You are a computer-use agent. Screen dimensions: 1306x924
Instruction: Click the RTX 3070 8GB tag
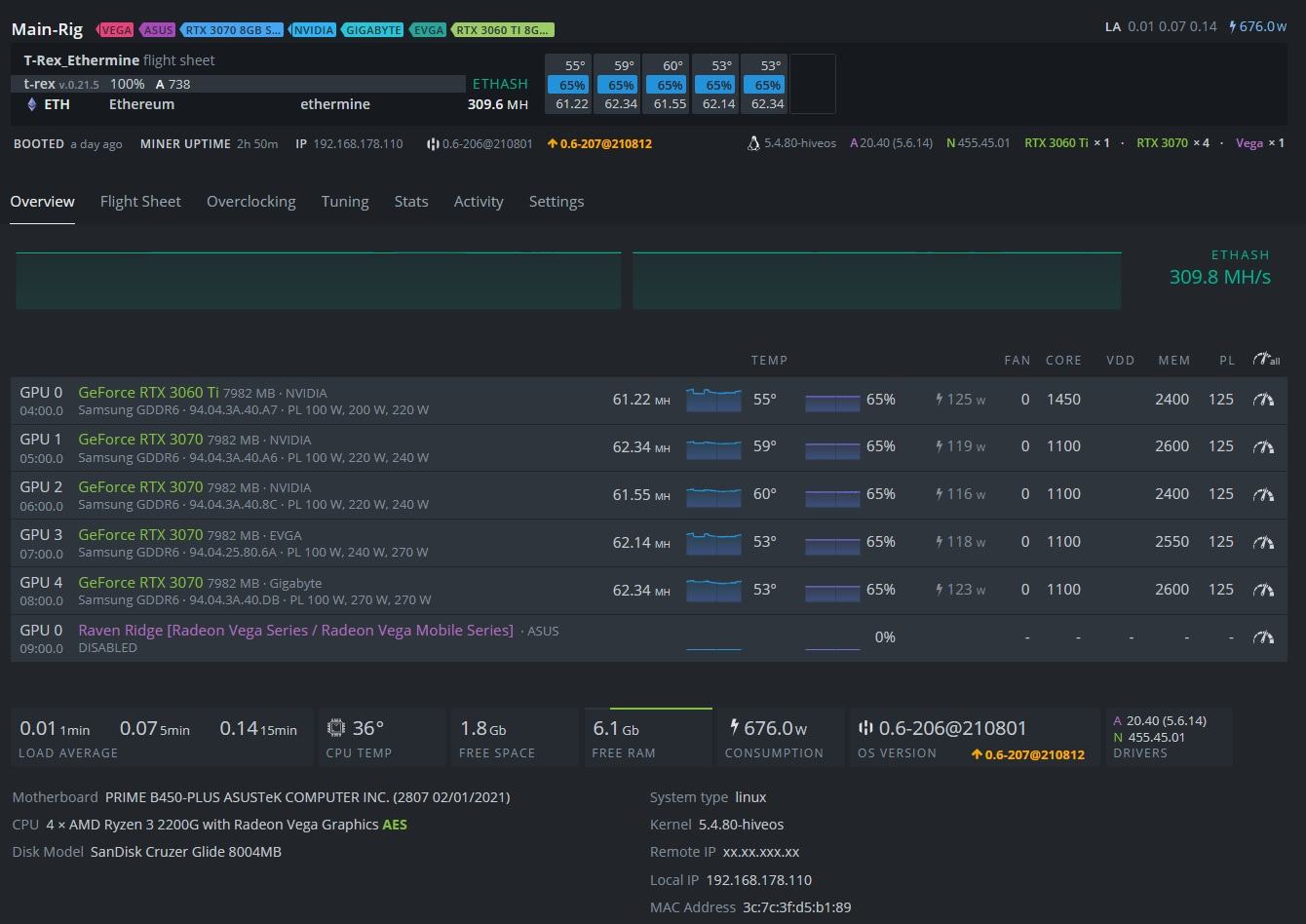233,30
